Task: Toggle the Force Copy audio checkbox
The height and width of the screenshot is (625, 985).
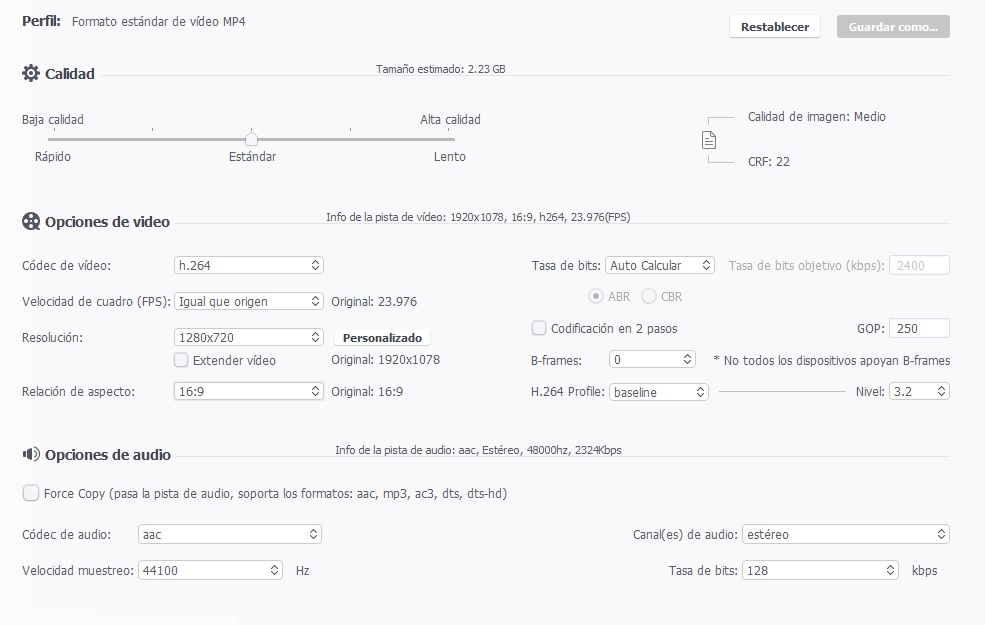Action: click(x=31, y=493)
